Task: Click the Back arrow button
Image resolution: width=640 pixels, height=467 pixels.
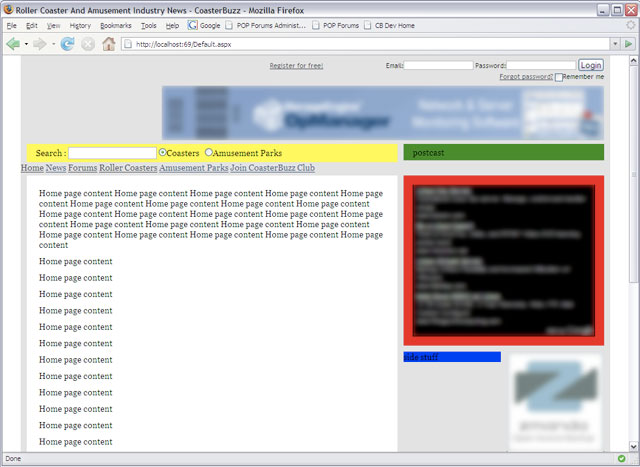Action: pos(13,44)
